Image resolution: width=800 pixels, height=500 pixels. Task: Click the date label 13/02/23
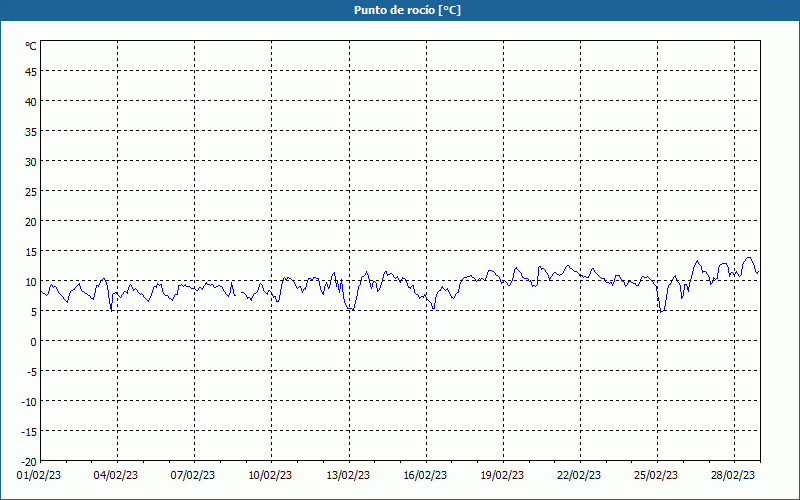click(348, 476)
